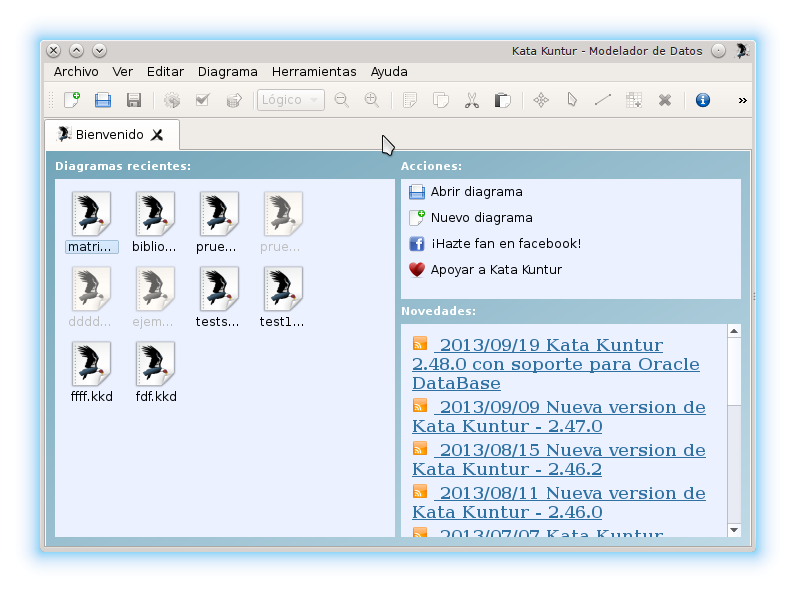The image size is (796, 592).
Task: Open the black prue... recent diagram
Action: pos(217,222)
